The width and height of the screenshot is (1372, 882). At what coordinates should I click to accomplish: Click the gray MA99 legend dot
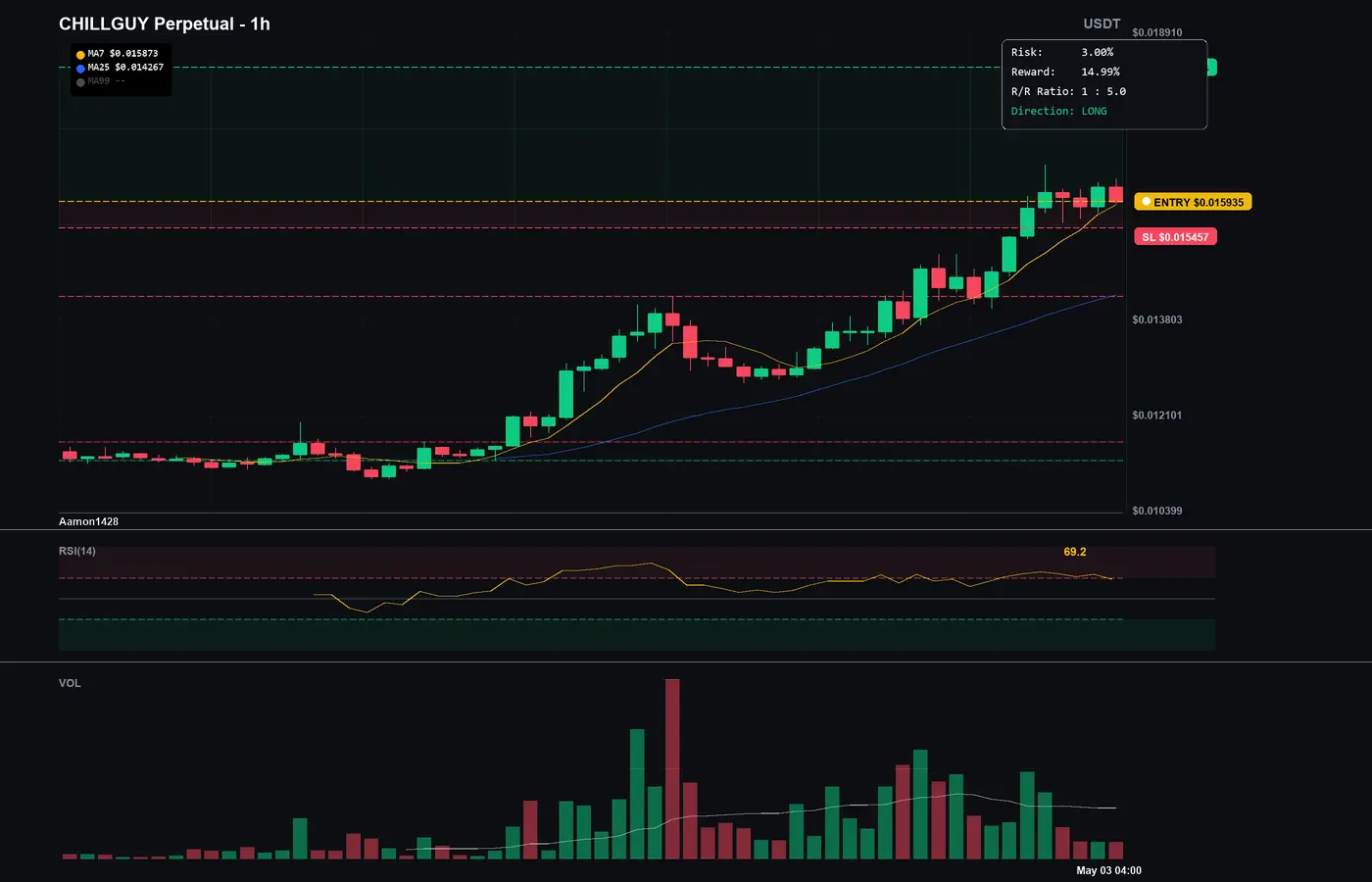coord(80,82)
